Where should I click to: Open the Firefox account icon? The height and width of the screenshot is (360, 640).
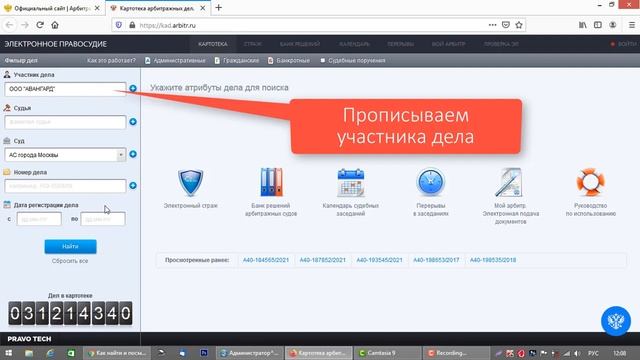click(613, 25)
